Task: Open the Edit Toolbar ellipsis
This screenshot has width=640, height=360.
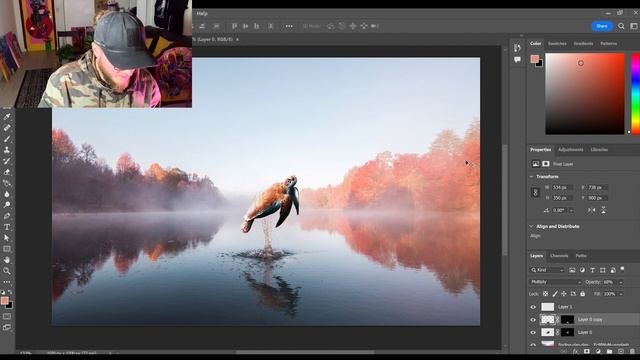Action: point(7,282)
